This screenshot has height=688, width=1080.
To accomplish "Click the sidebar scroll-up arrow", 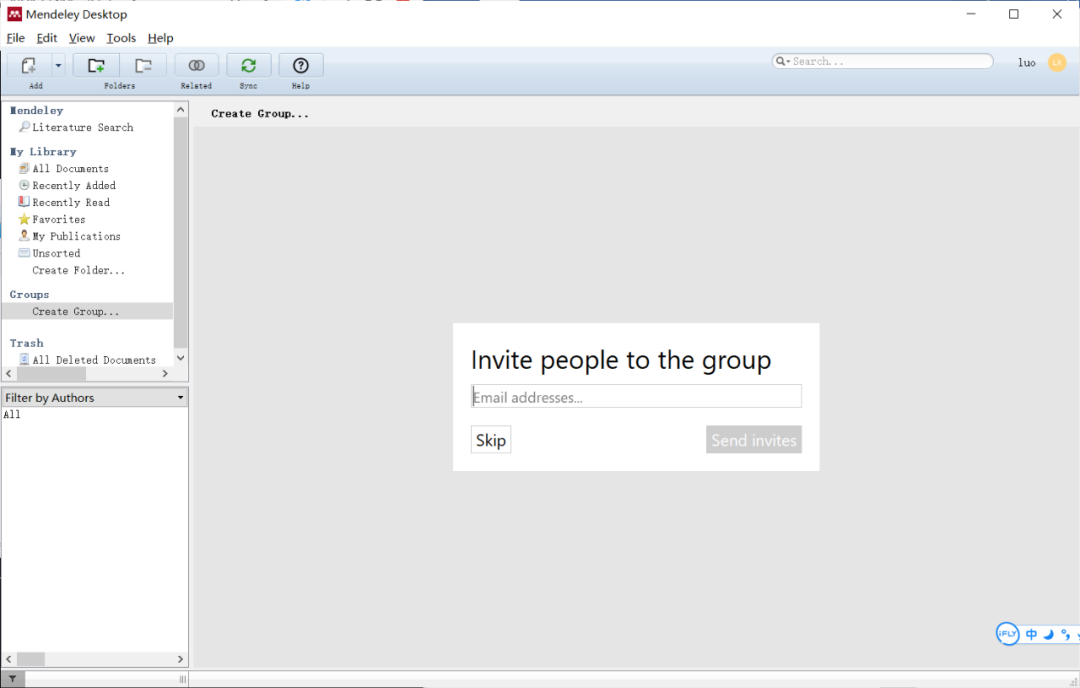I will point(180,110).
